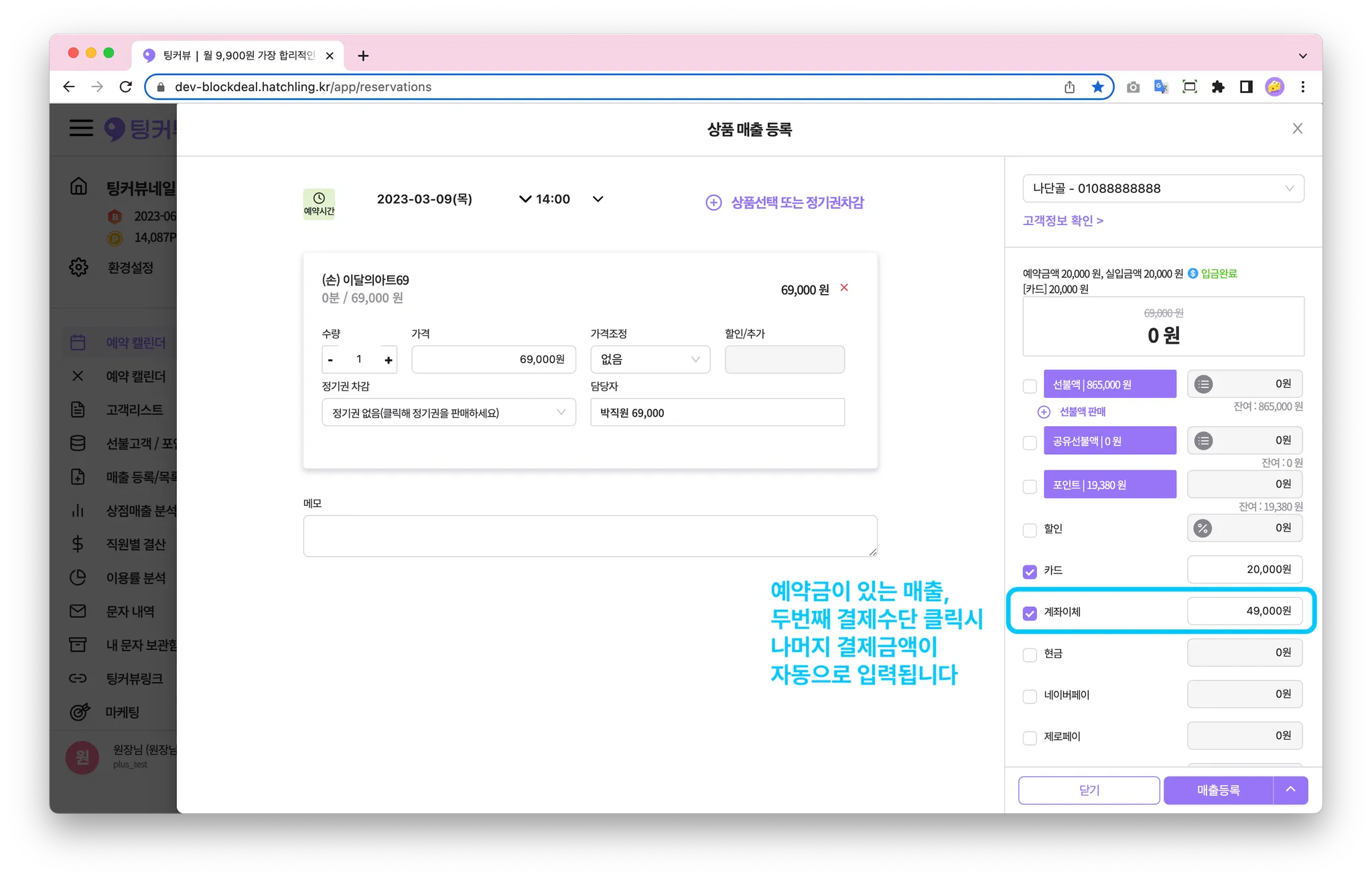This screenshot has width=1372, height=879.
Task: Enable the 현금 payment checkbox
Action: click(1030, 655)
